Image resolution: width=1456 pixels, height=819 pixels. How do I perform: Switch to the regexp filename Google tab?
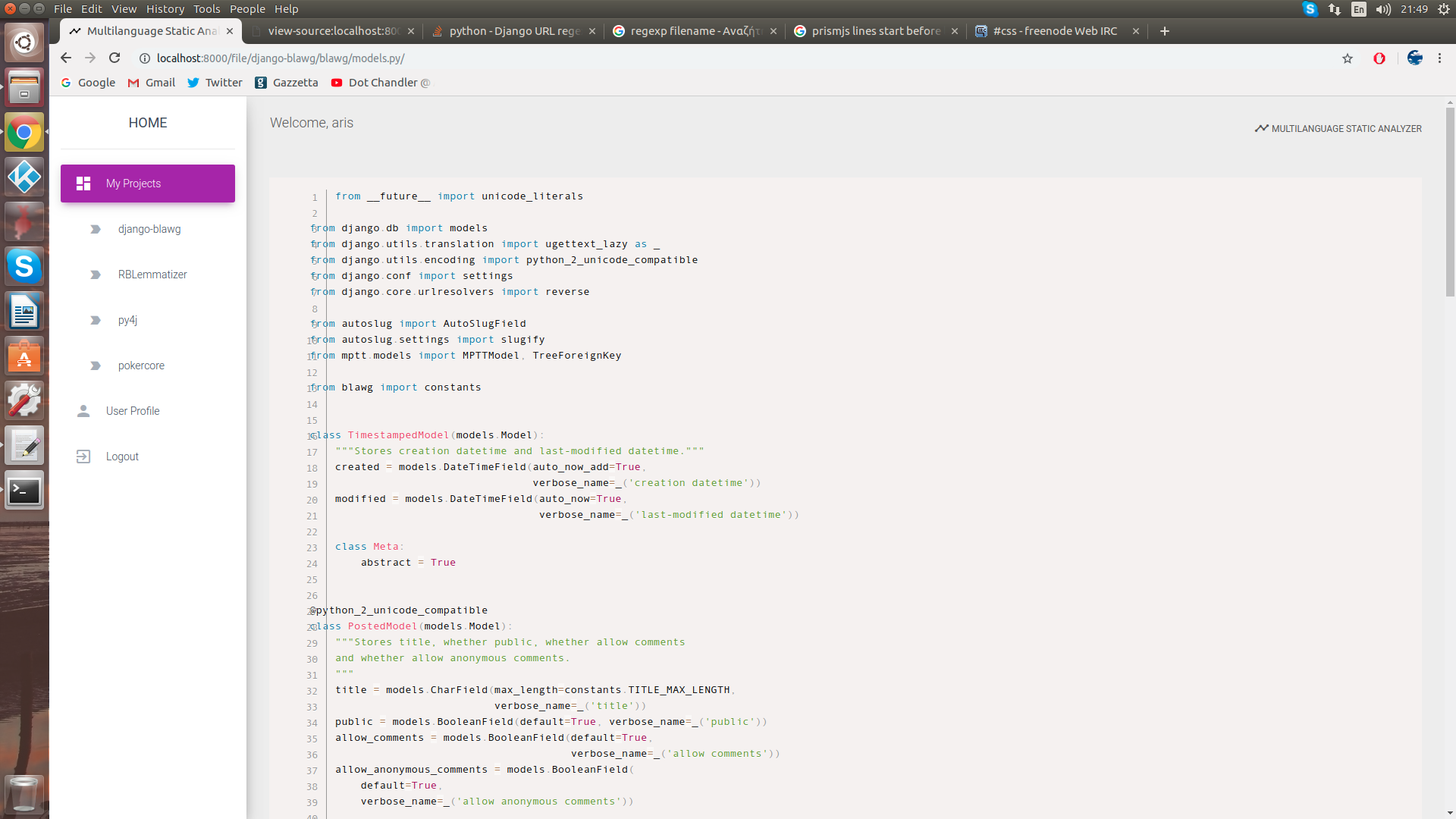[x=695, y=31]
